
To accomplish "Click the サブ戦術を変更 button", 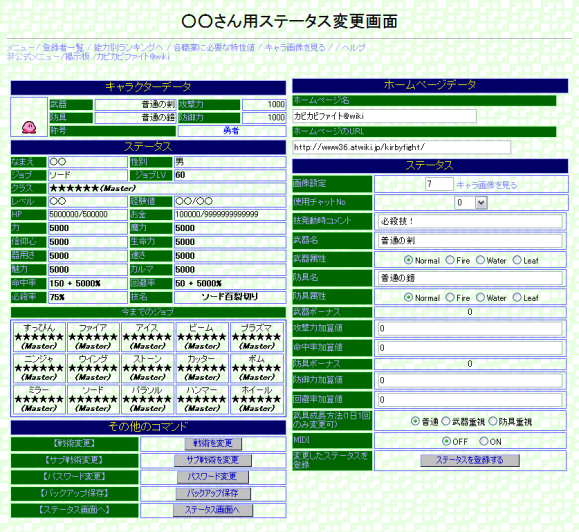I will 213,460.
